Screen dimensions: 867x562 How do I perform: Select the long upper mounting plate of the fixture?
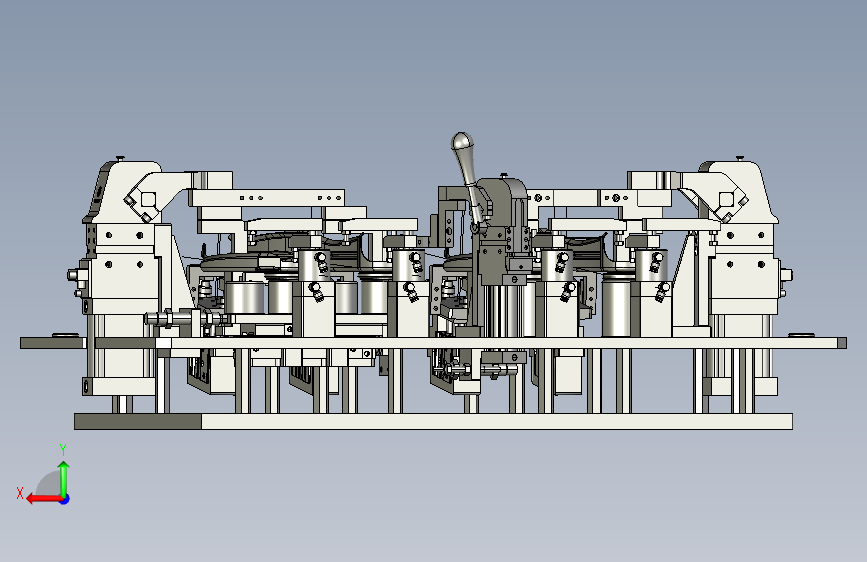coord(434,343)
